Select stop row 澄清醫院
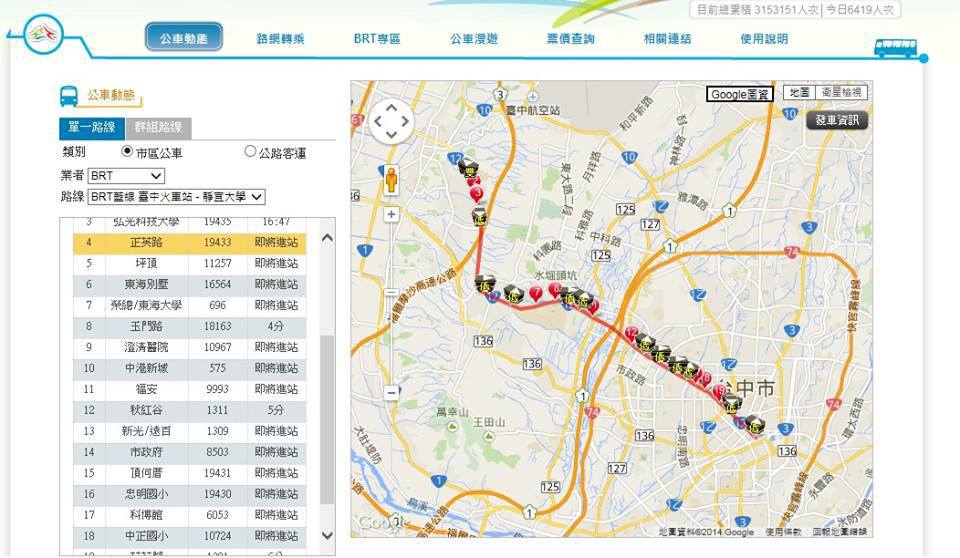Viewport: 960px width, 558px height. click(189, 347)
